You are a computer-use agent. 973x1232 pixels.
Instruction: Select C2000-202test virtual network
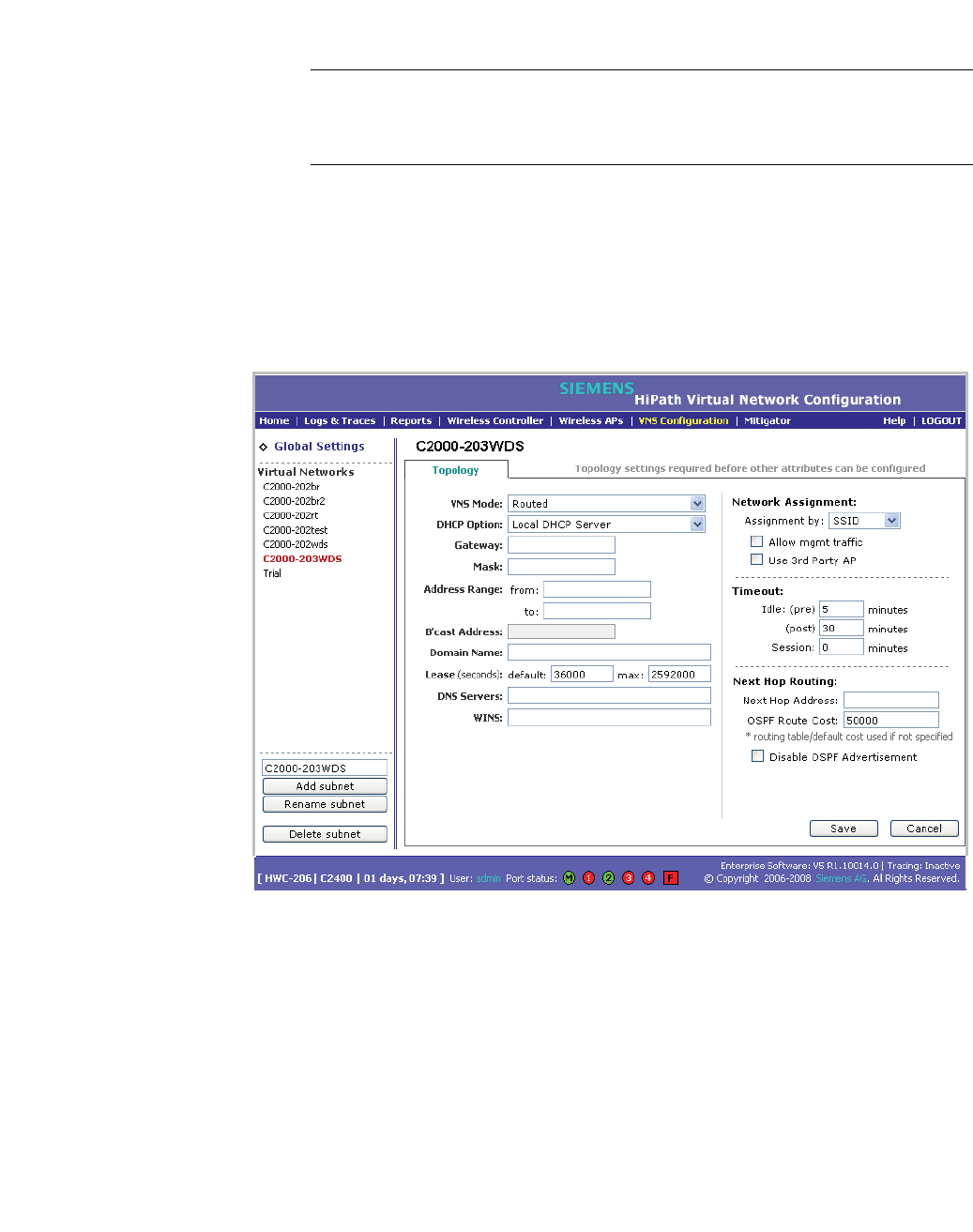(x=296, y=530)
